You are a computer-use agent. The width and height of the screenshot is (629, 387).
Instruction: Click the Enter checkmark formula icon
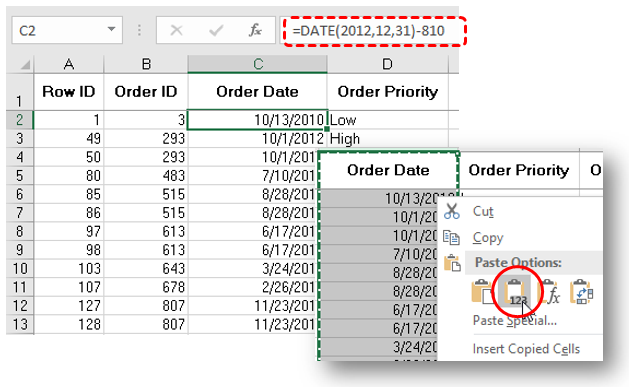coord(216,30)
